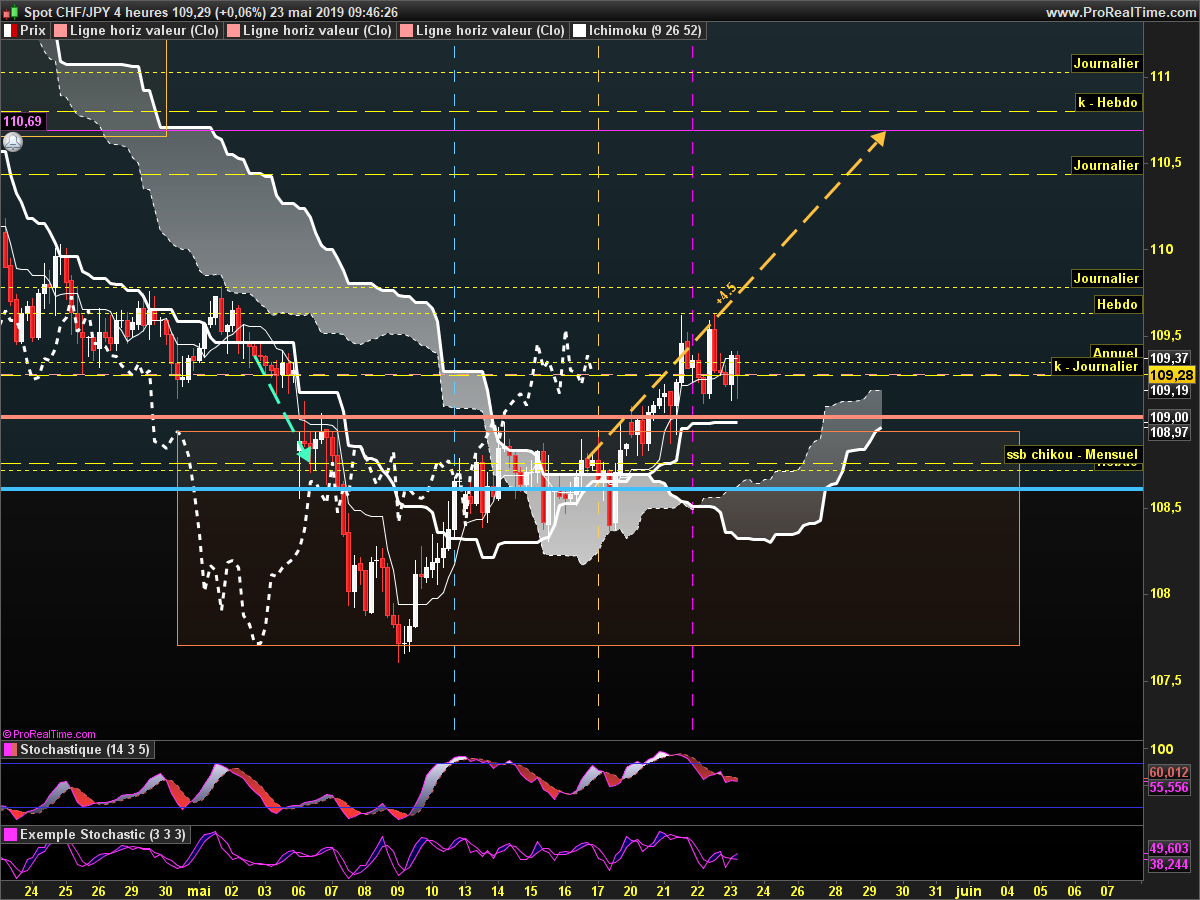Click the orange +45 dashed arrow head
The height and width of the screenshot is (900, 1200).
[878, 138]
